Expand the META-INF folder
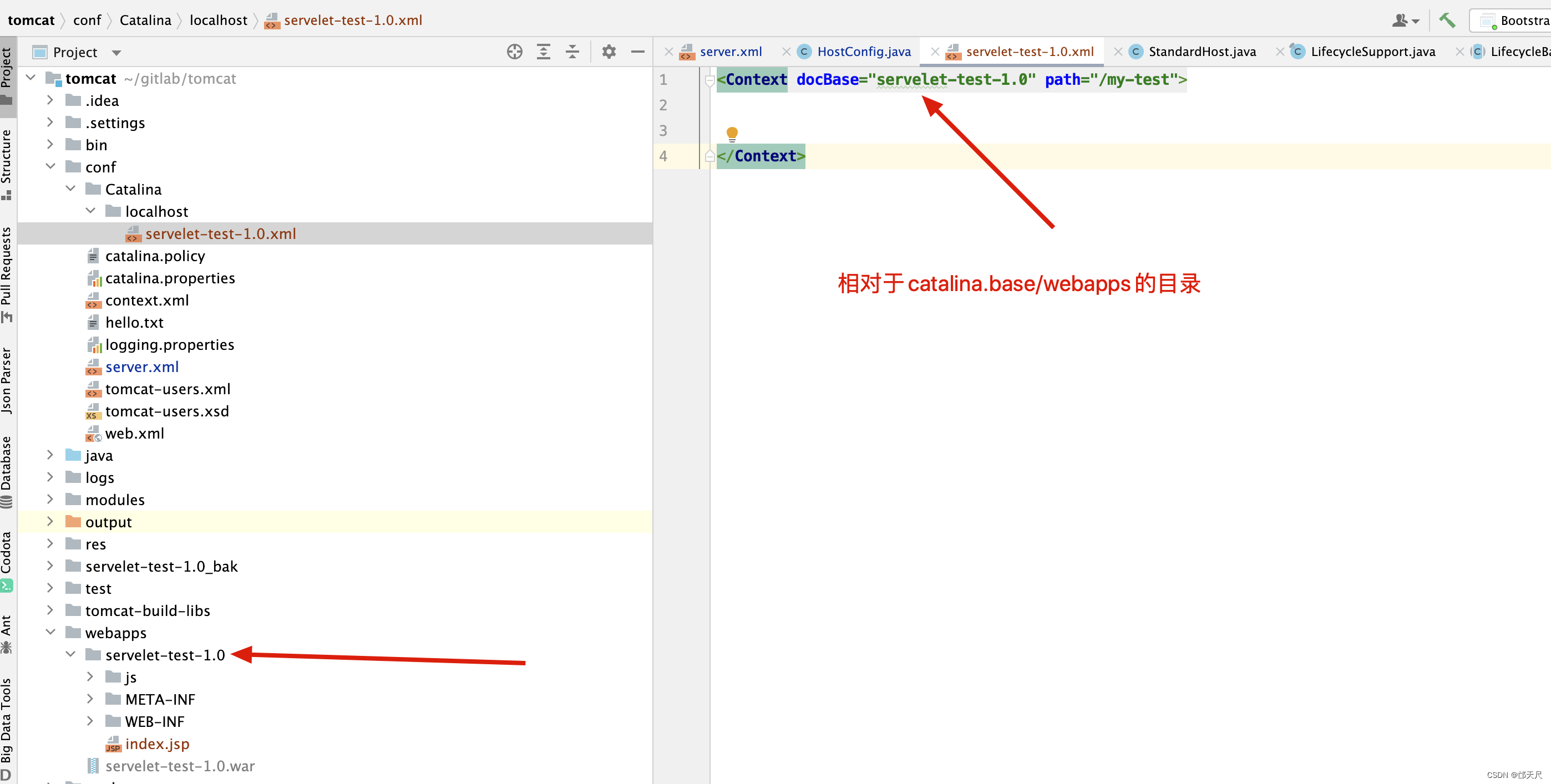The height and width of the screenshot is (784, 1551). pyautogui.click(x=90, y=699)
